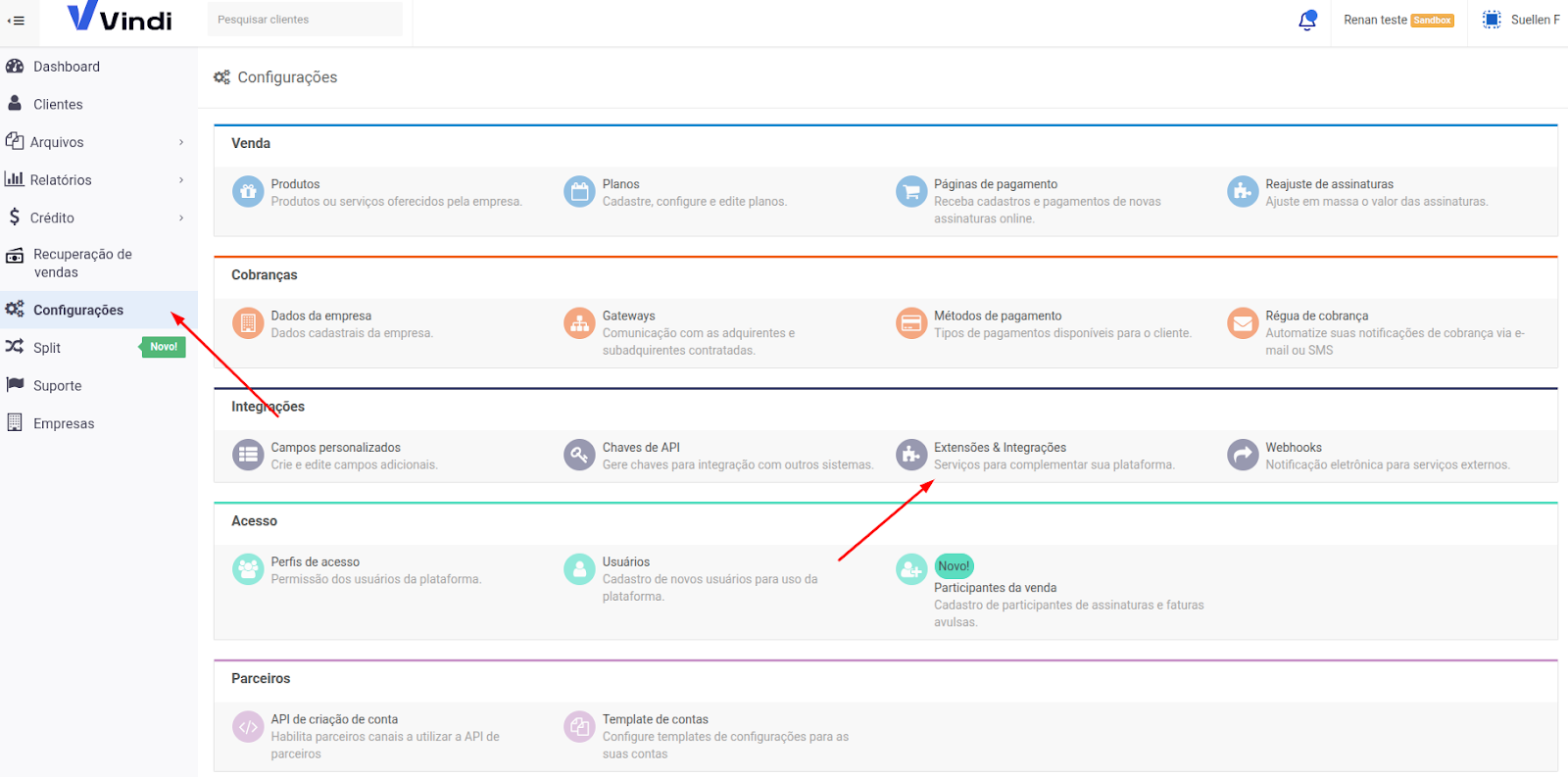Open the Métodos de pagamento link

[997, 316]
